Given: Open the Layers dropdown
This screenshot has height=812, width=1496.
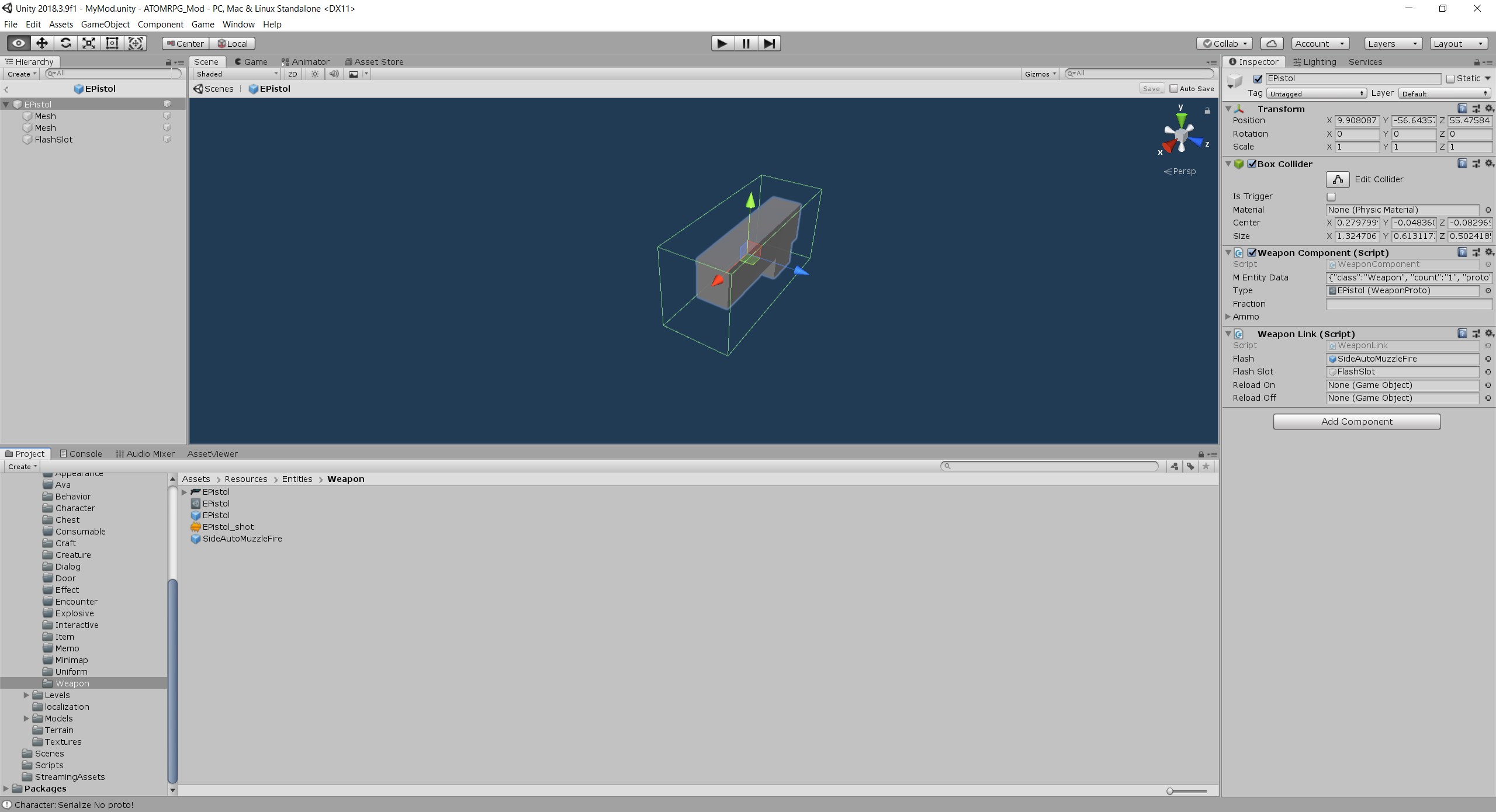Looking at the screenshot, I should coord(1393,44).
